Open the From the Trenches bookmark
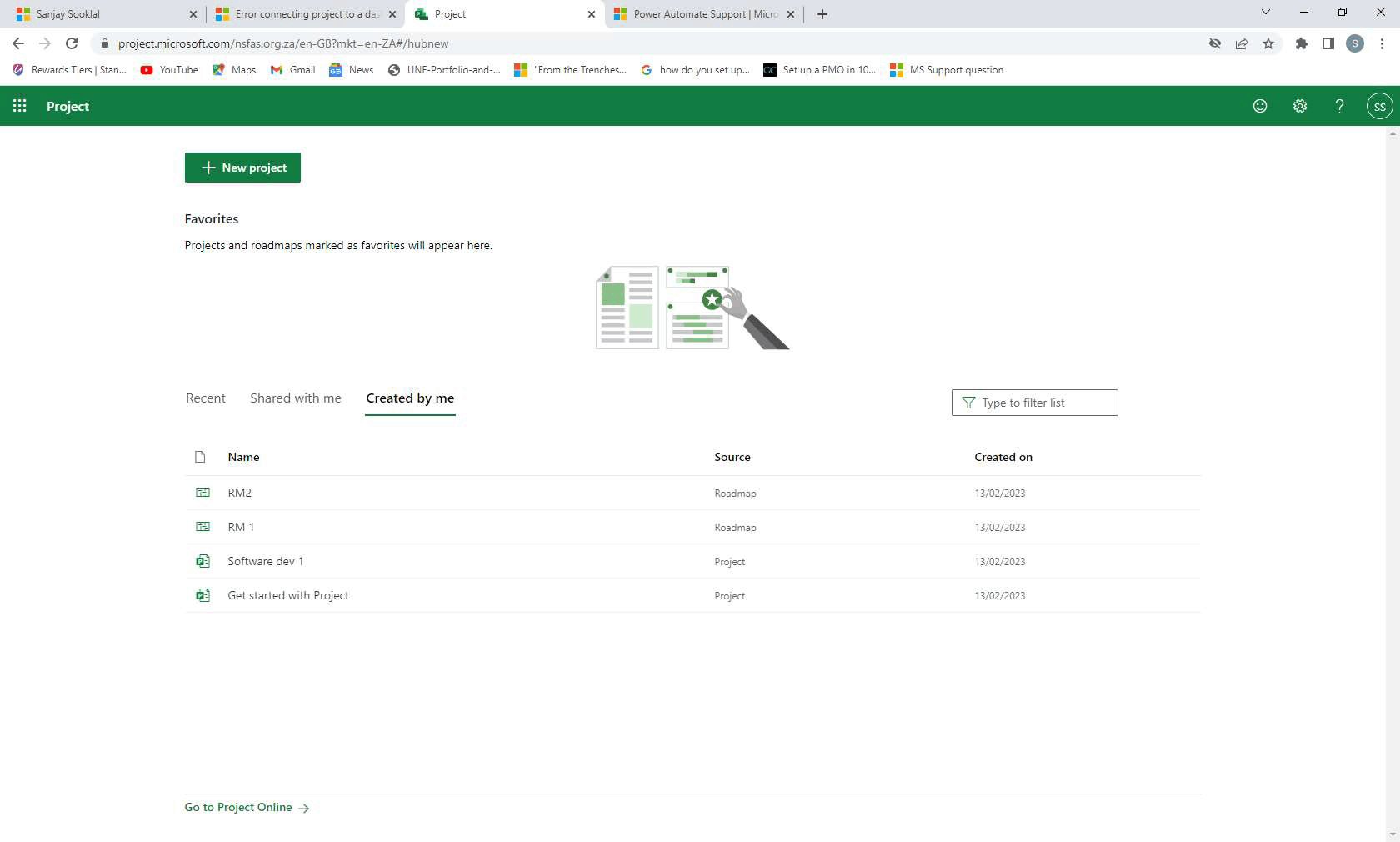 570,70
